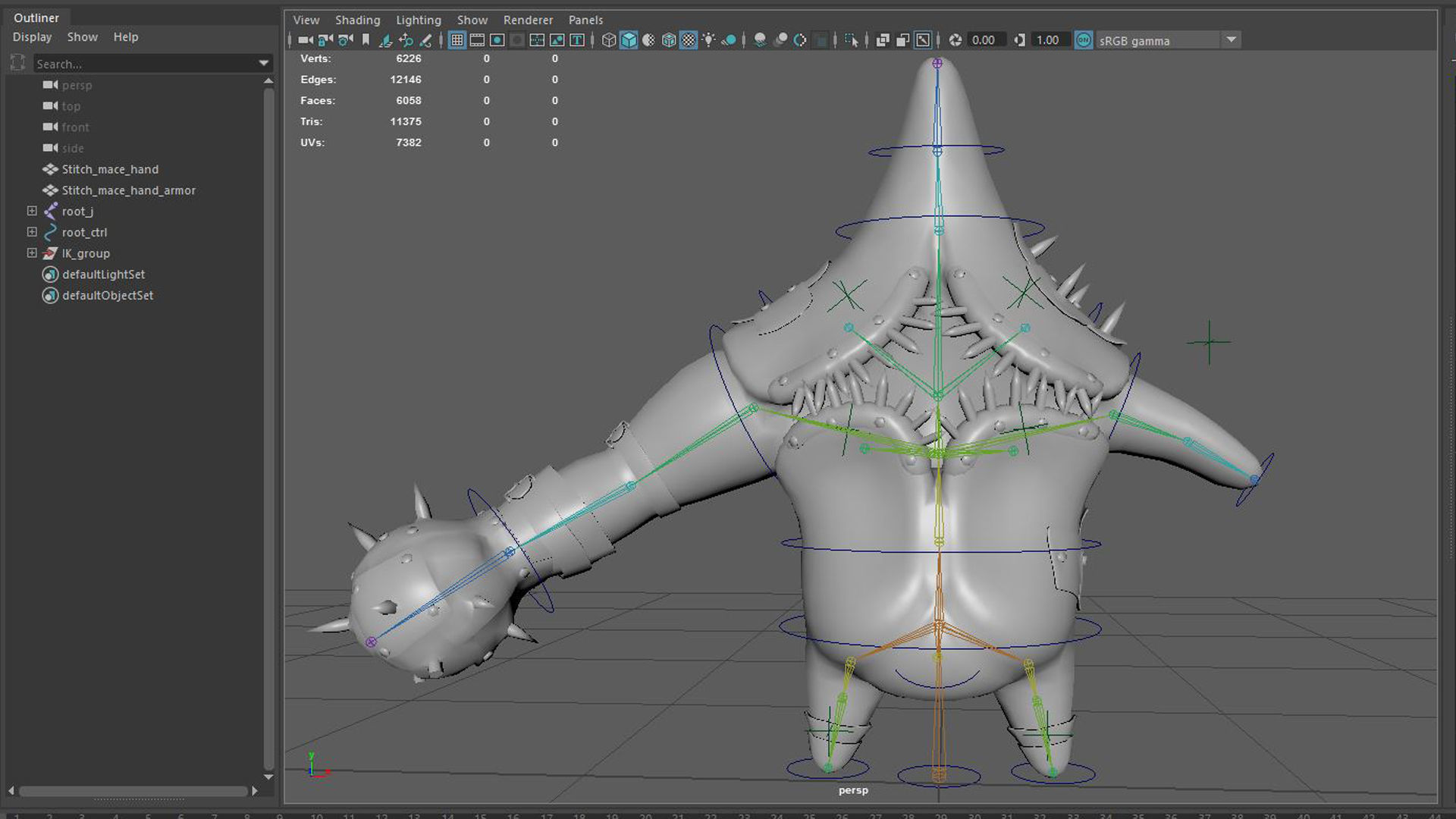Enable the Resolution Gate display
The height and width of the screenshot is (819, 1456).
pyautogui.click(x=496, y=39)
